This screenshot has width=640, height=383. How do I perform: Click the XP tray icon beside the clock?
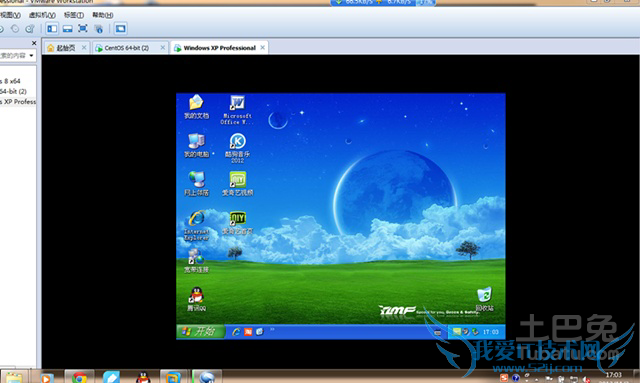(x=475, y=332)
